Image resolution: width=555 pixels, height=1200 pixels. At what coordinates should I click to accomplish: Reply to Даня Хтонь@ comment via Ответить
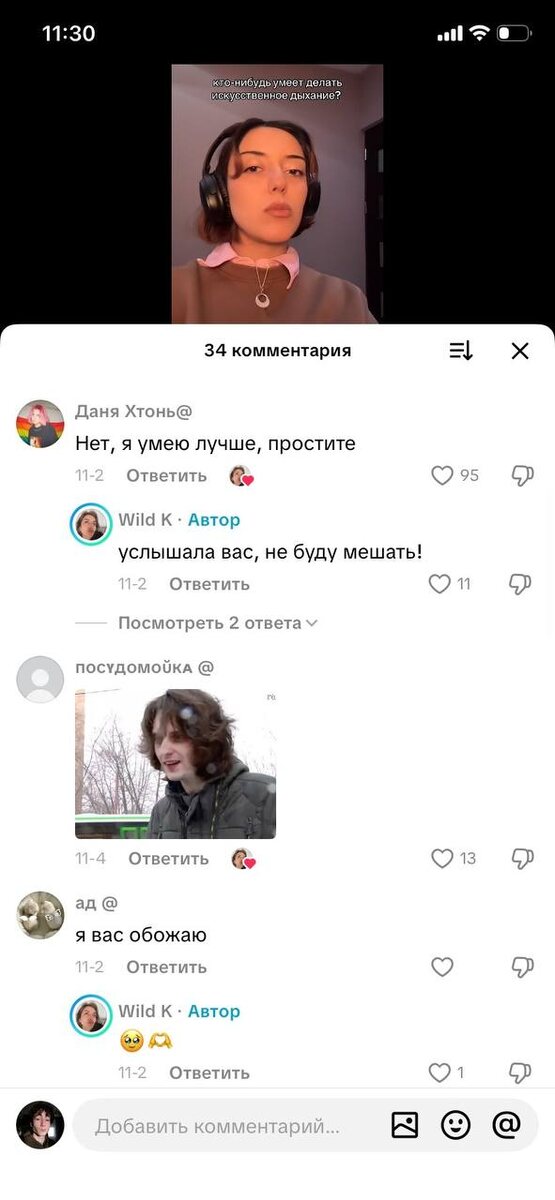(x=166, y=476)
